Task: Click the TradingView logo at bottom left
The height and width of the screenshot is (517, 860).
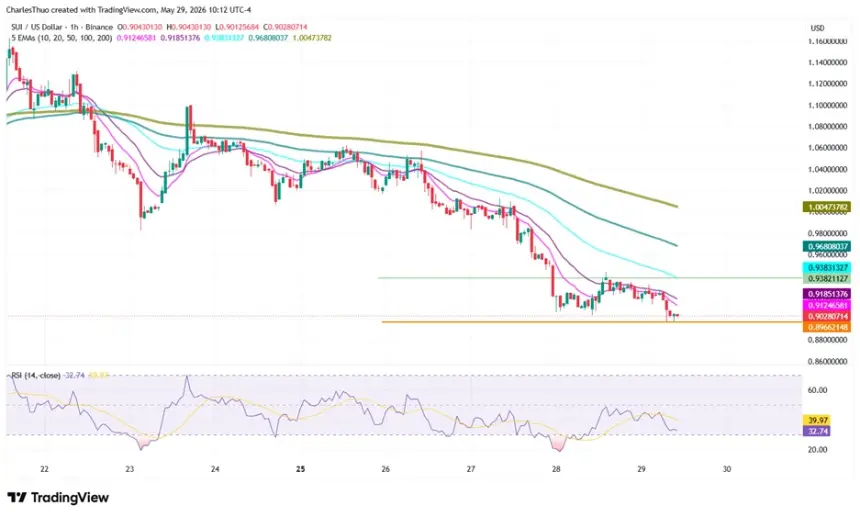Action: tap(58, 498)
